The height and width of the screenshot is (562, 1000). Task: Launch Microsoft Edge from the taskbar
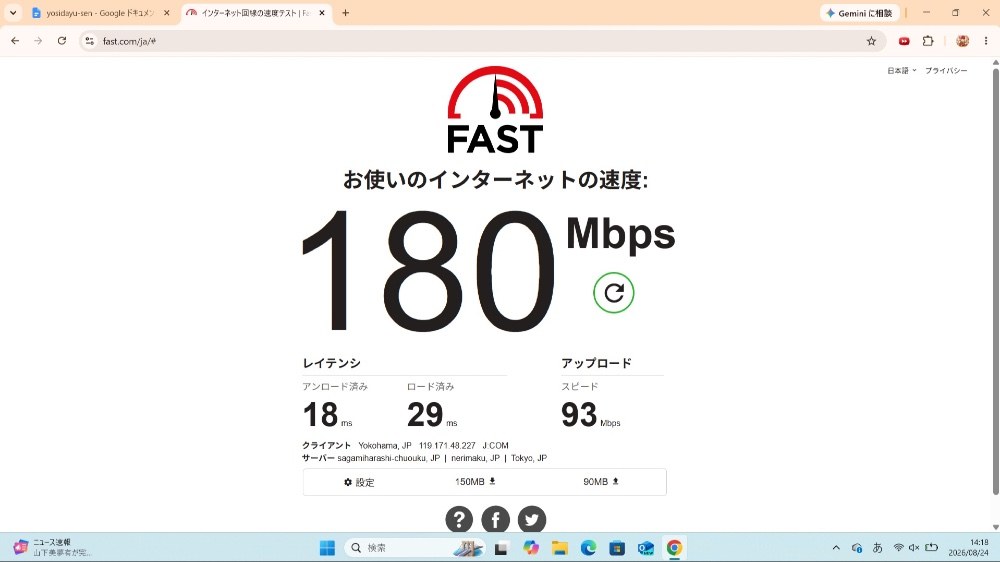click(588, 548)
